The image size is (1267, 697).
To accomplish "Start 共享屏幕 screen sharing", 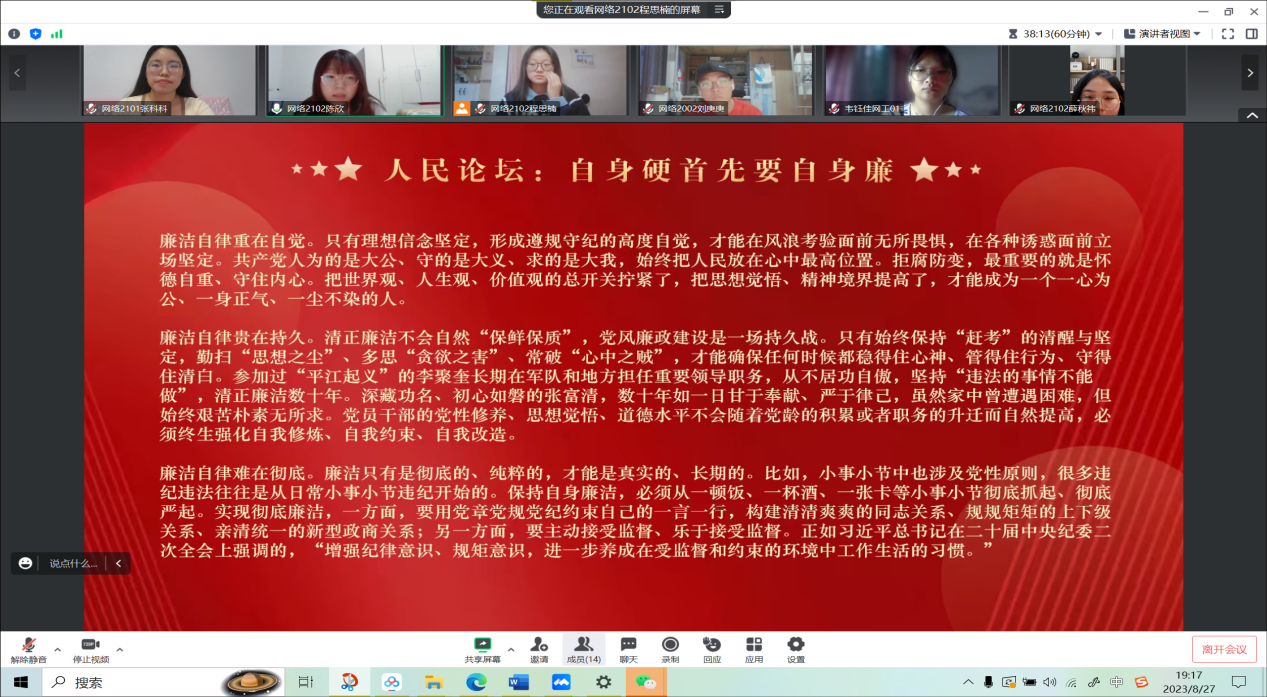I will (482, 650).
